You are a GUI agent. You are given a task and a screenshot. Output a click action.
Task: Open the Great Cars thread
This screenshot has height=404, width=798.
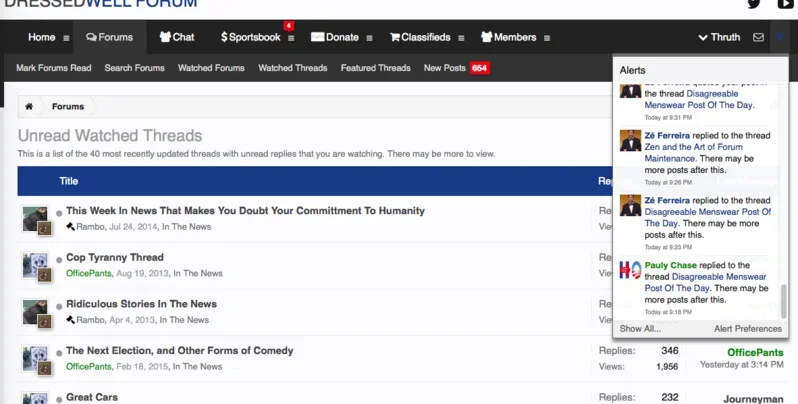point(92,397)
